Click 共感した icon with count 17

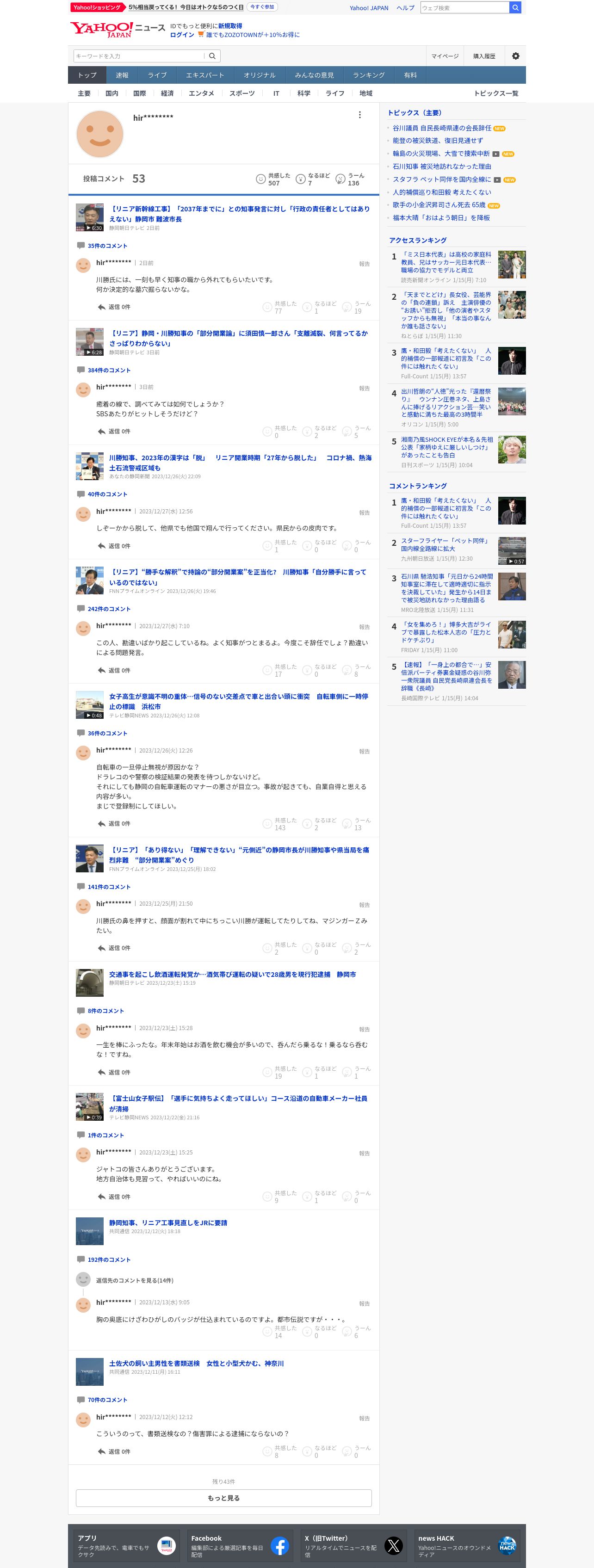pos(266,670)
